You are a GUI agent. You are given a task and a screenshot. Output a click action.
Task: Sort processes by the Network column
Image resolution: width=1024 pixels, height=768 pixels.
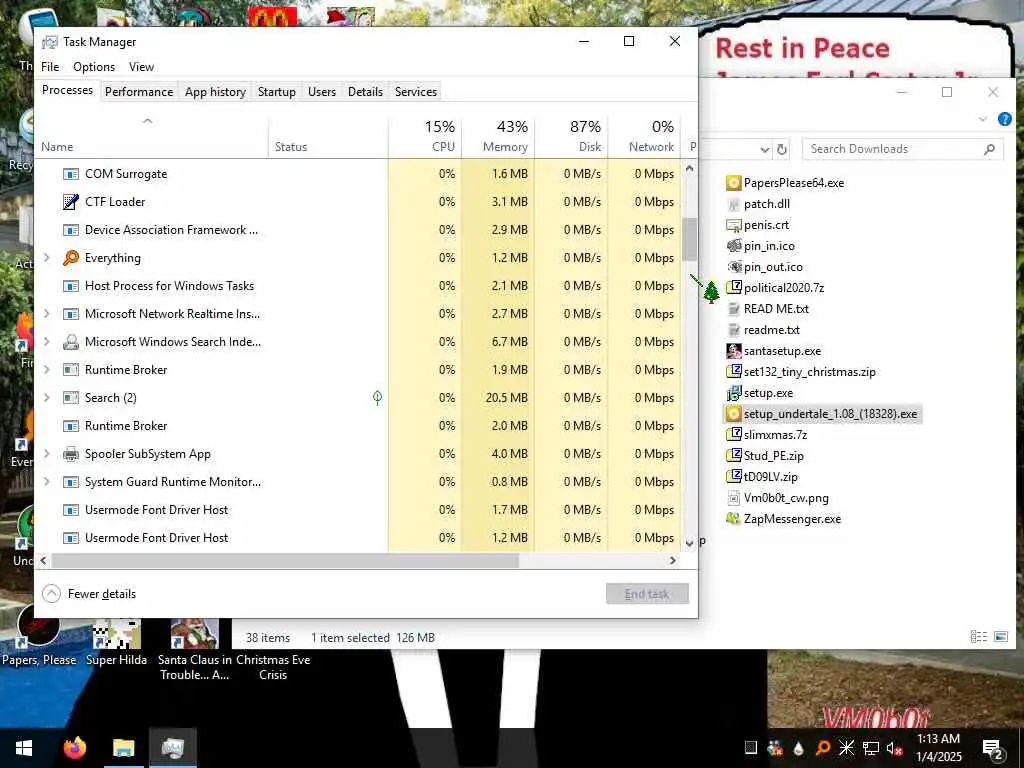(645, 136)
